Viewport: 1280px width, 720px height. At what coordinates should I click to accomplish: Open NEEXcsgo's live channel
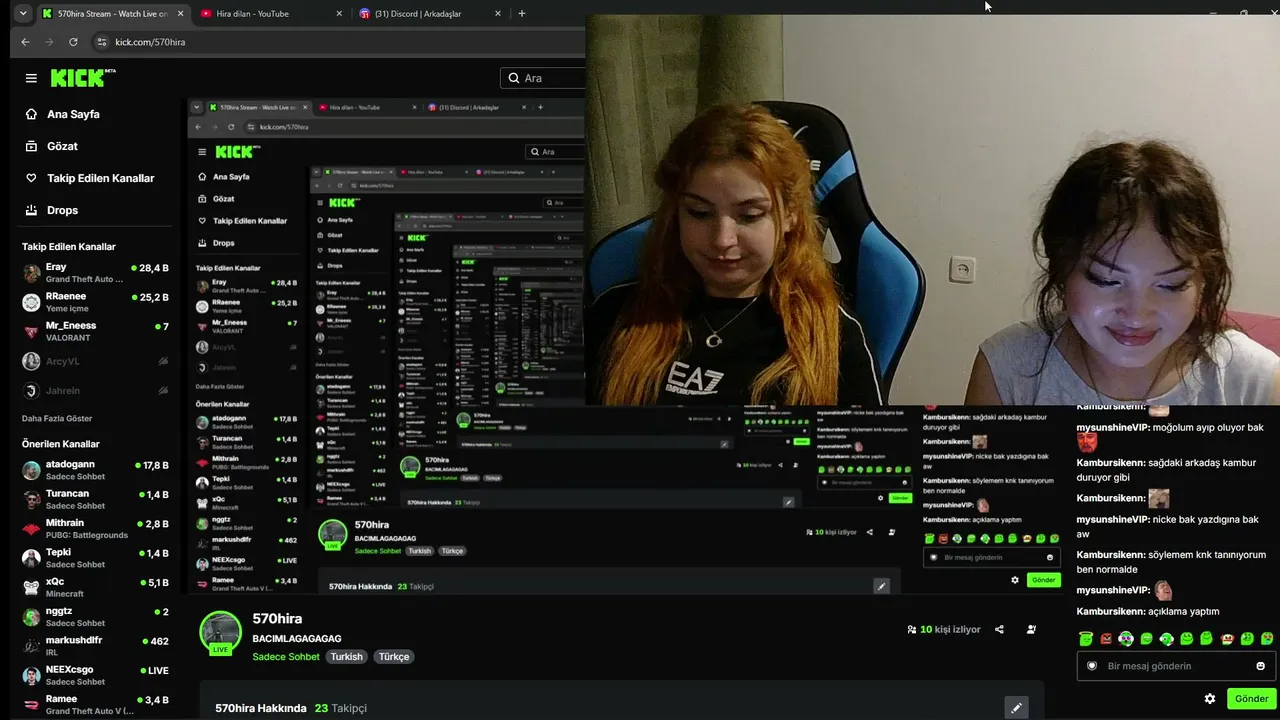click(96, 675)
